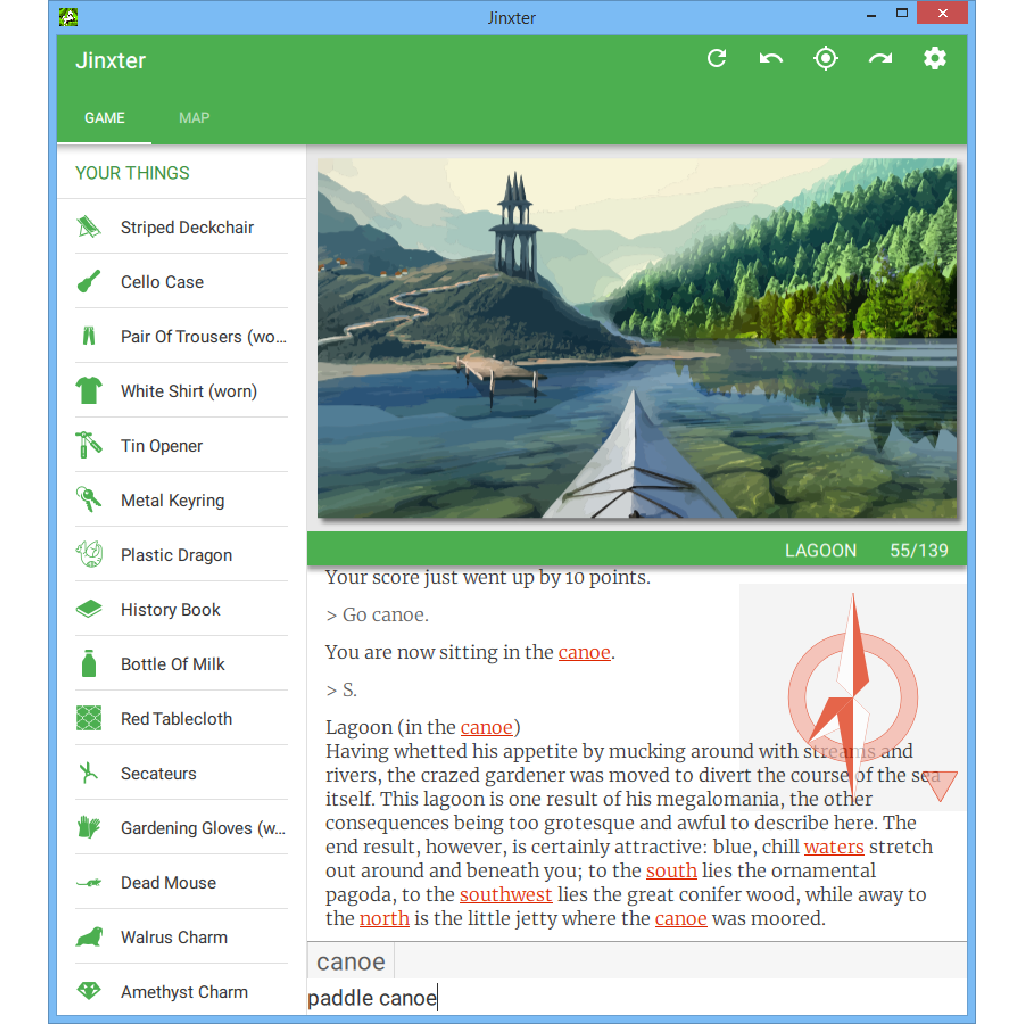The width and height of the screenshot is (1024, 1024).
Task: Open settings via the gear icon
Action: 934,59
